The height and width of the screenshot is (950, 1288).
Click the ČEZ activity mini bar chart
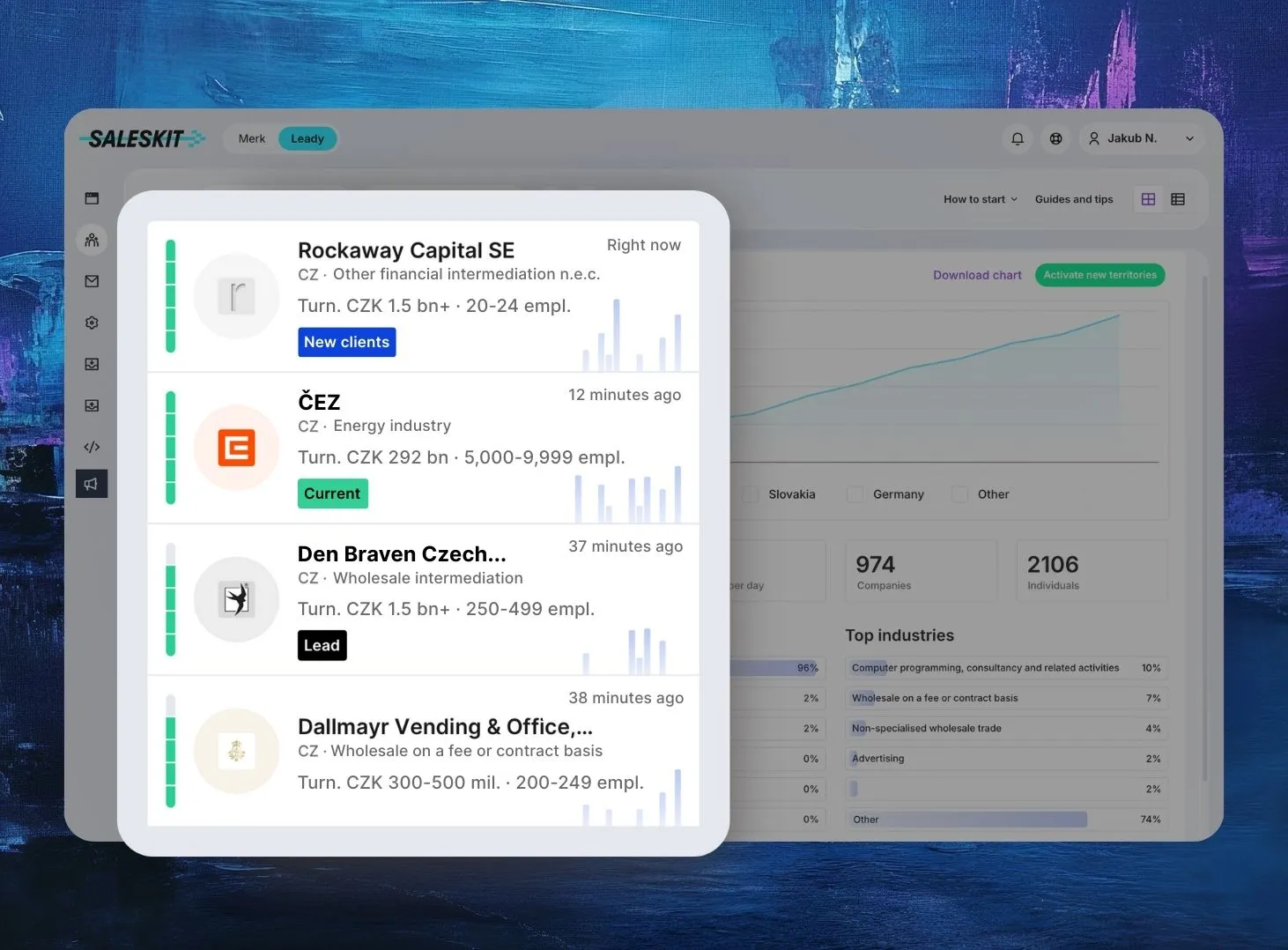coord(628,494)
